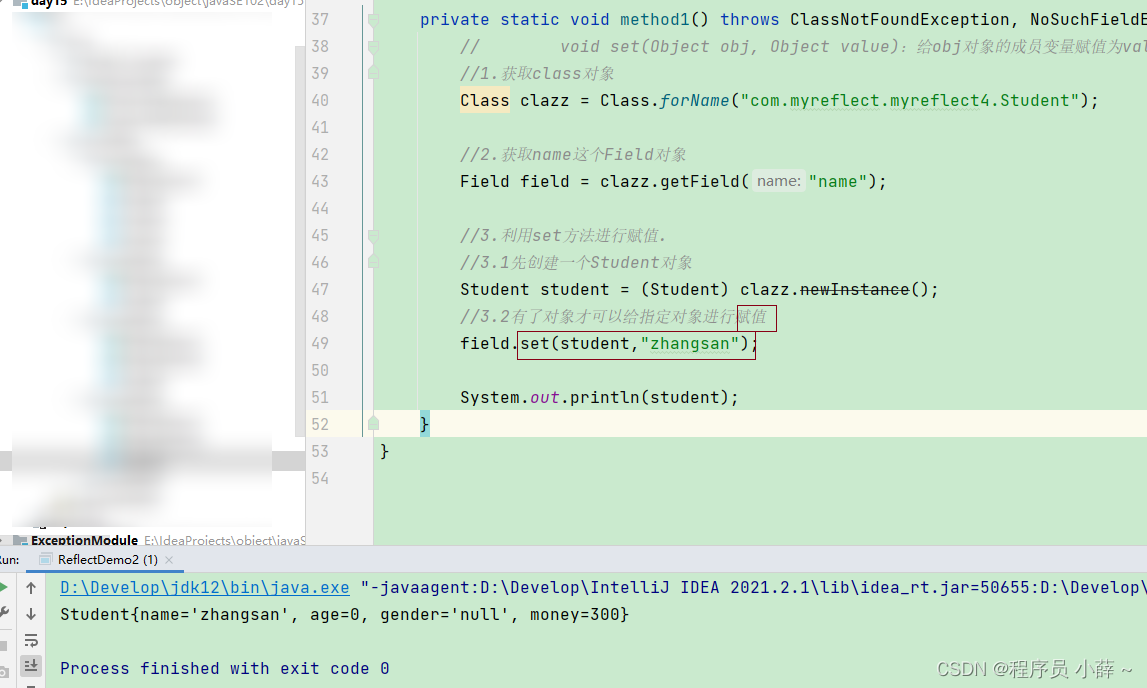Click 'Process finished with exit code 0'
1147x688 pixels.
[225, 668]
